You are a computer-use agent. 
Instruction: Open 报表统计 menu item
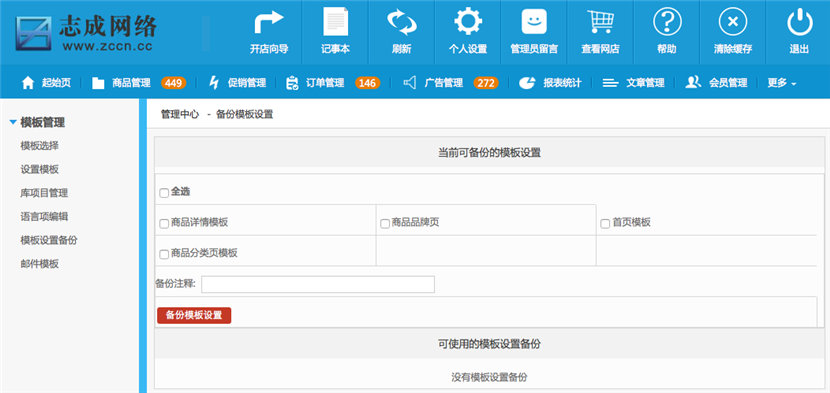562,83
